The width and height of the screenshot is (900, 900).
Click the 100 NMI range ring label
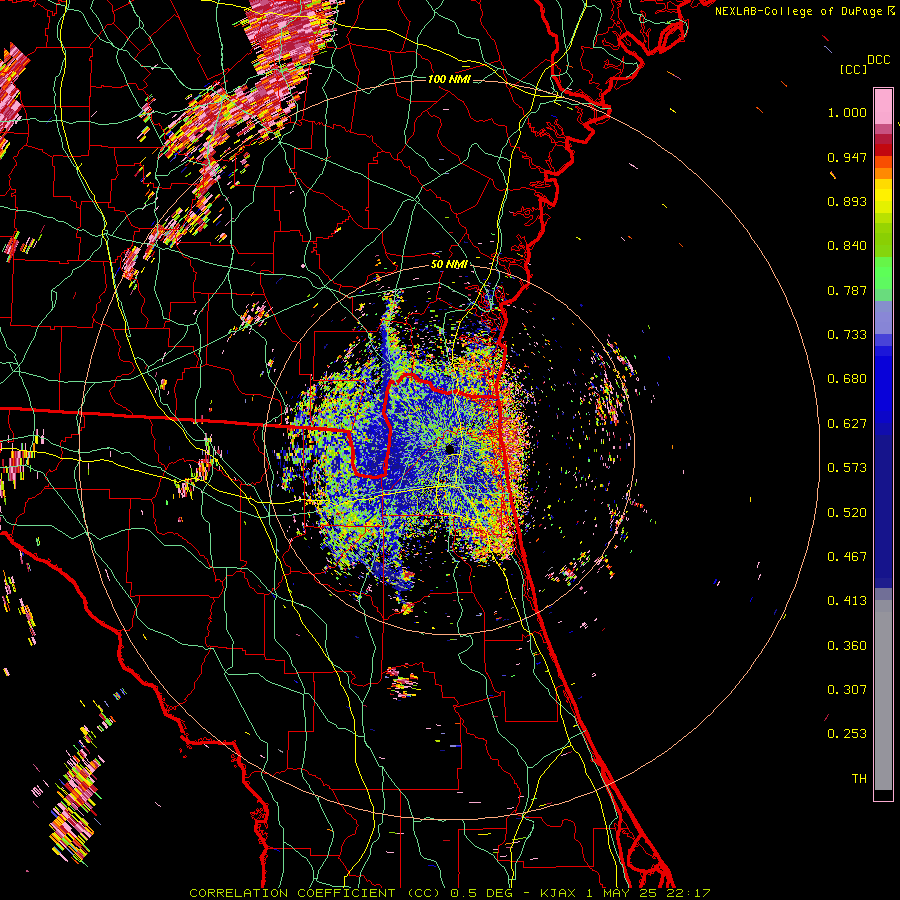click(x=449, y=79)
